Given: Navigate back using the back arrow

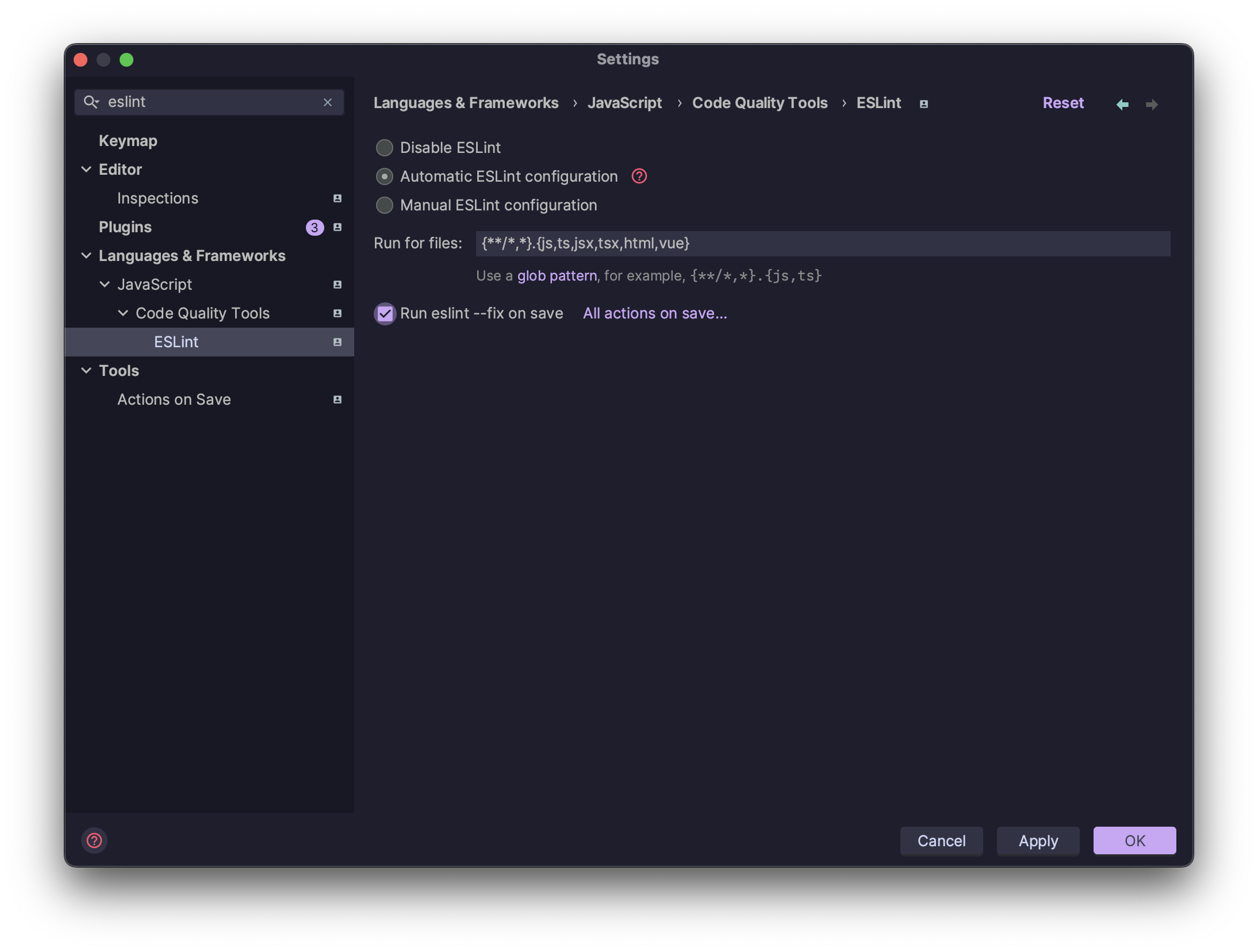Looking at the screenshot, I should coord(1122,104).
